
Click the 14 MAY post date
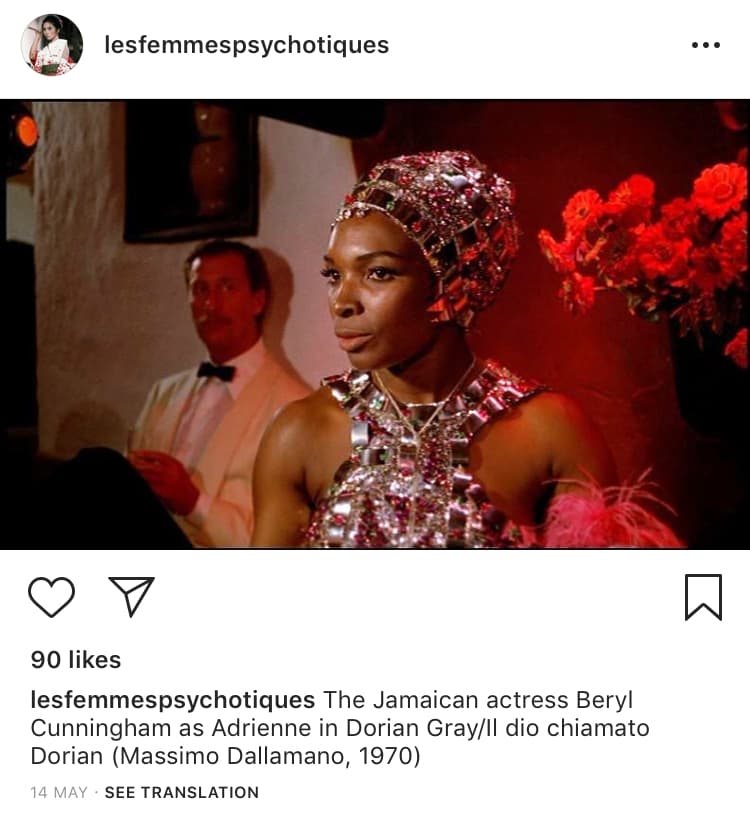click(x=59, y=792)
